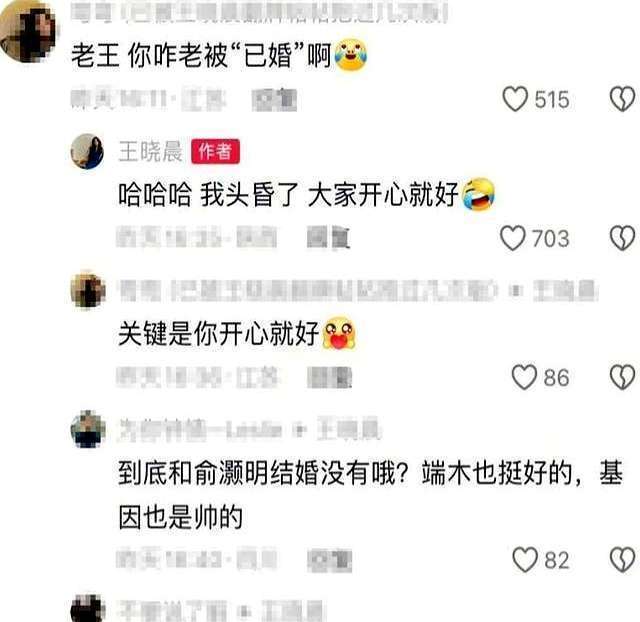The width and height of the screenshot is (640, 622).
Task: Dislike the 老王 你咋老被已婚 comment
Action: (x=622, y=99)
